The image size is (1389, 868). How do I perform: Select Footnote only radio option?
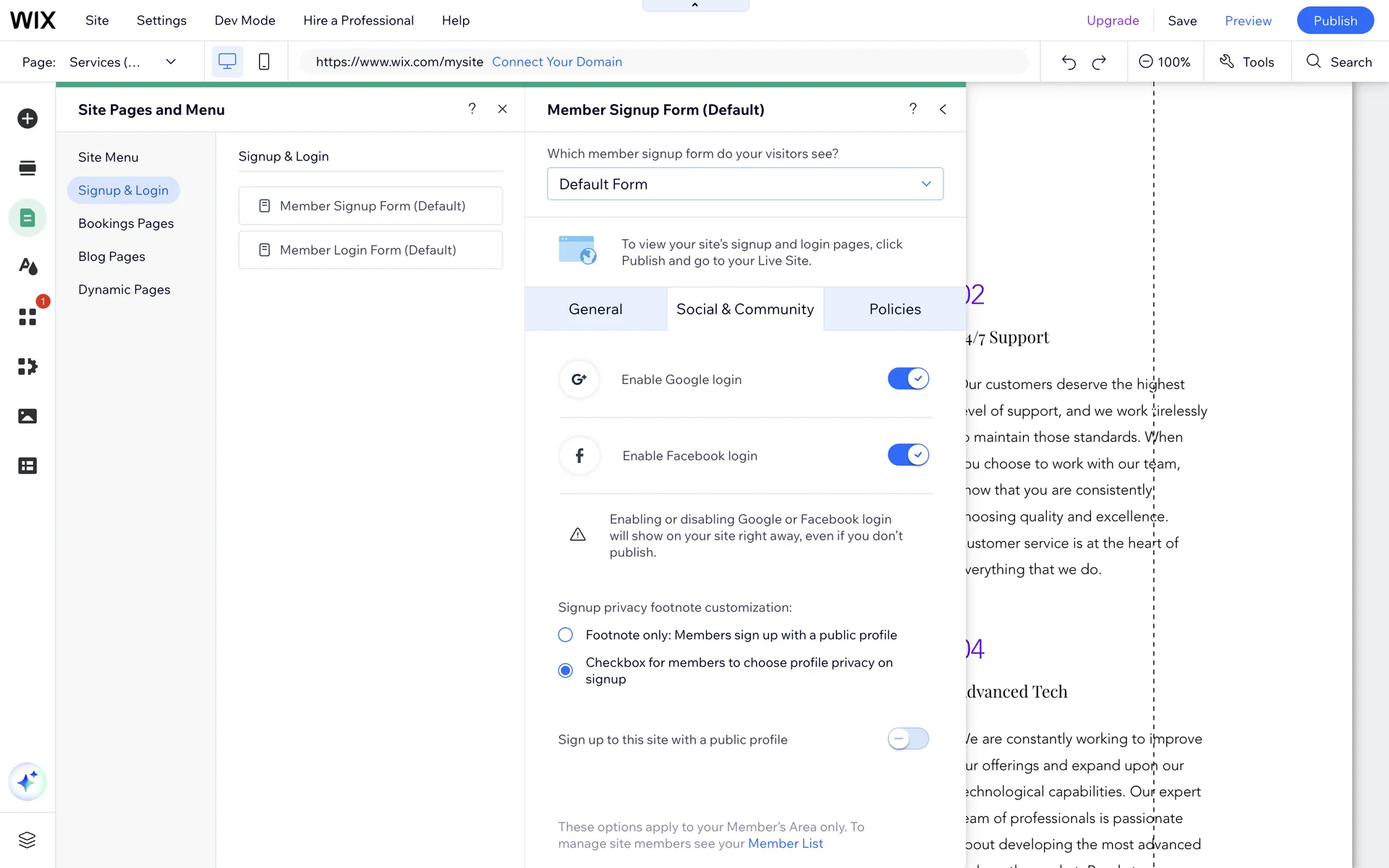click(x=566, y=635)
